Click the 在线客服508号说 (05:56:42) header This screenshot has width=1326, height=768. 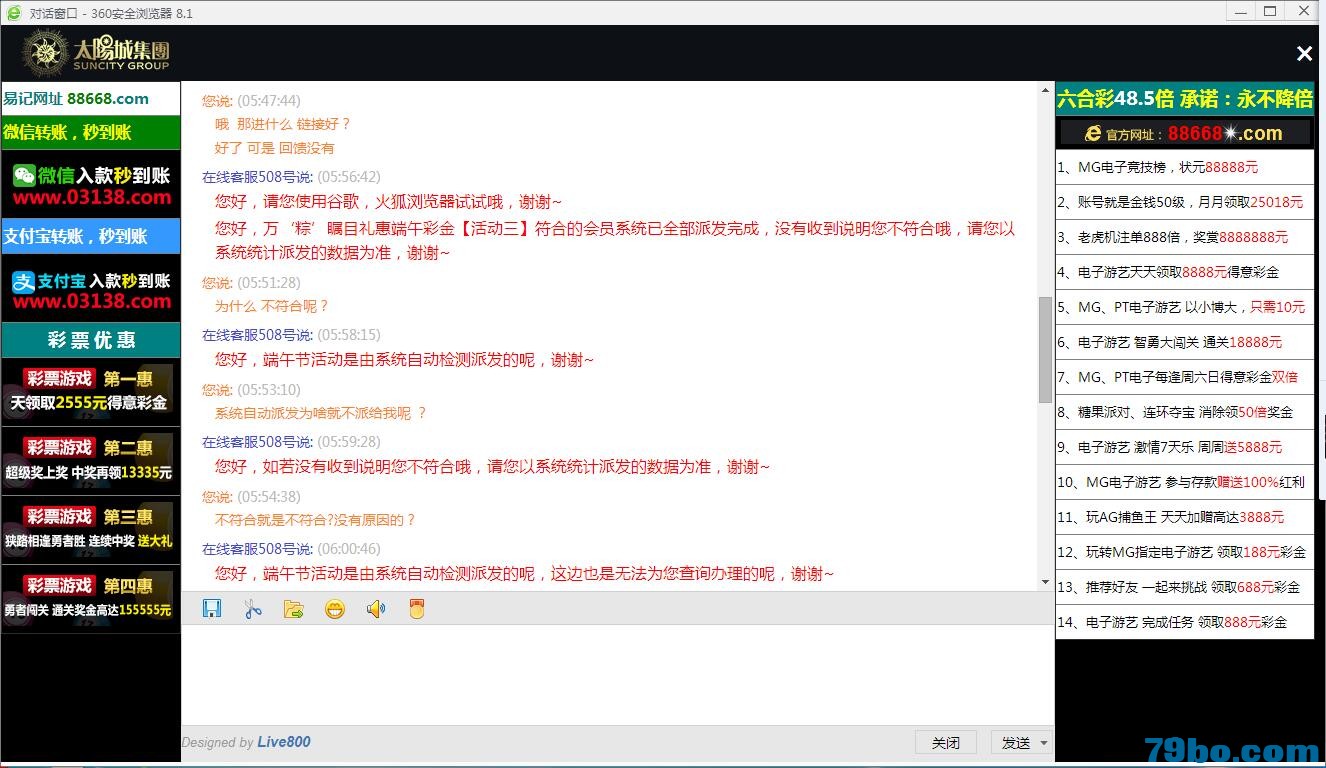click(x=291, y=177)
